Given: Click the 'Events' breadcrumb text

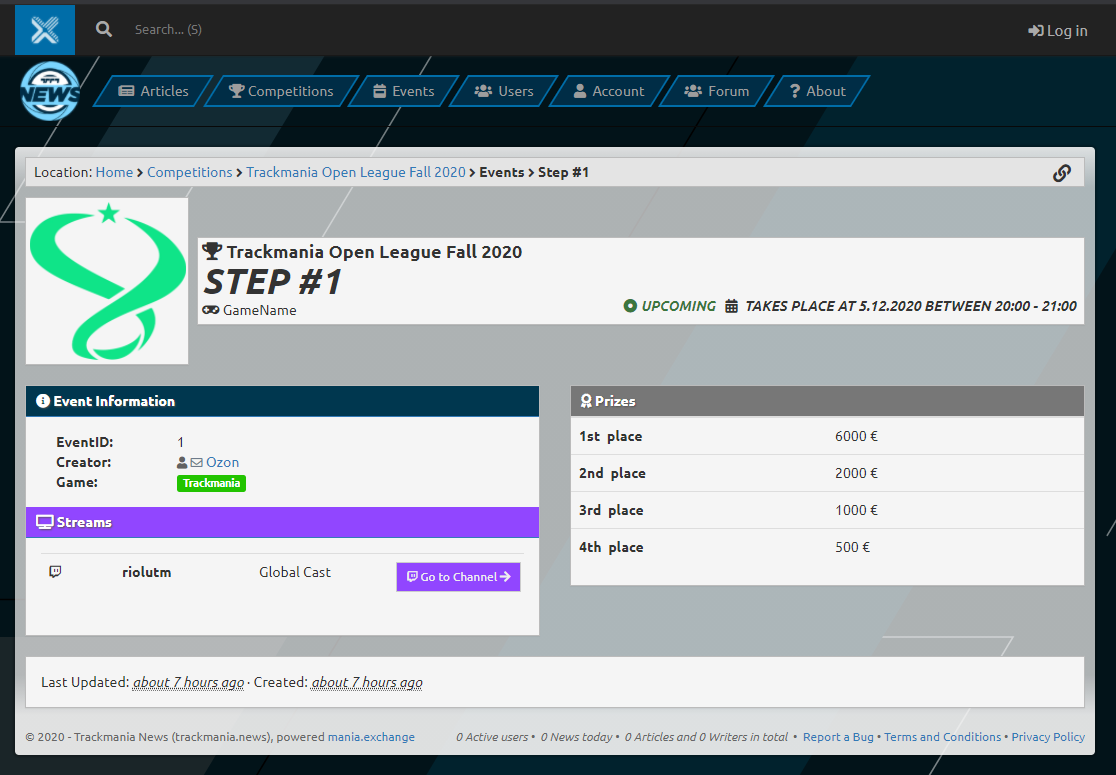Looking at the screenshot, I should coord(502,172).
